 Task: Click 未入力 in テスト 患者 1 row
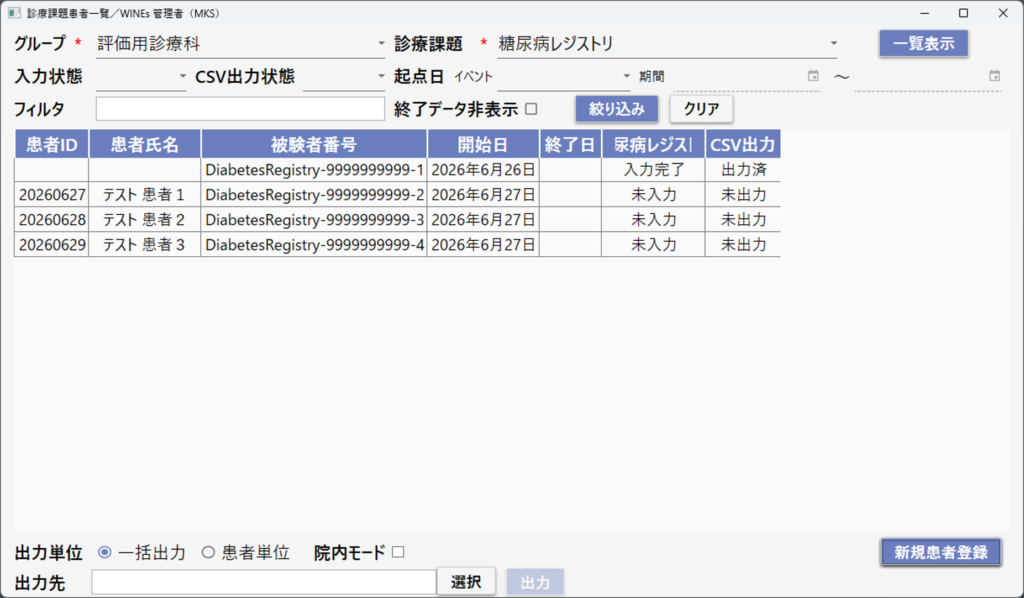point(653,195)
